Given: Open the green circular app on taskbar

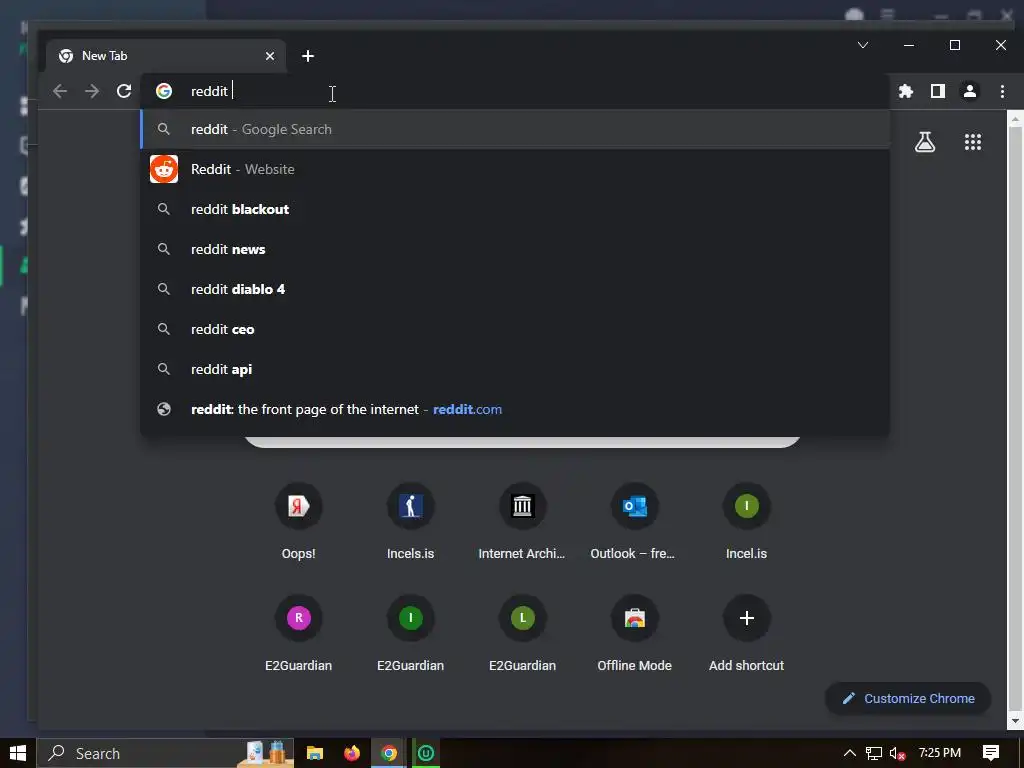Looking at the screenshot, I should pos(425,753).
